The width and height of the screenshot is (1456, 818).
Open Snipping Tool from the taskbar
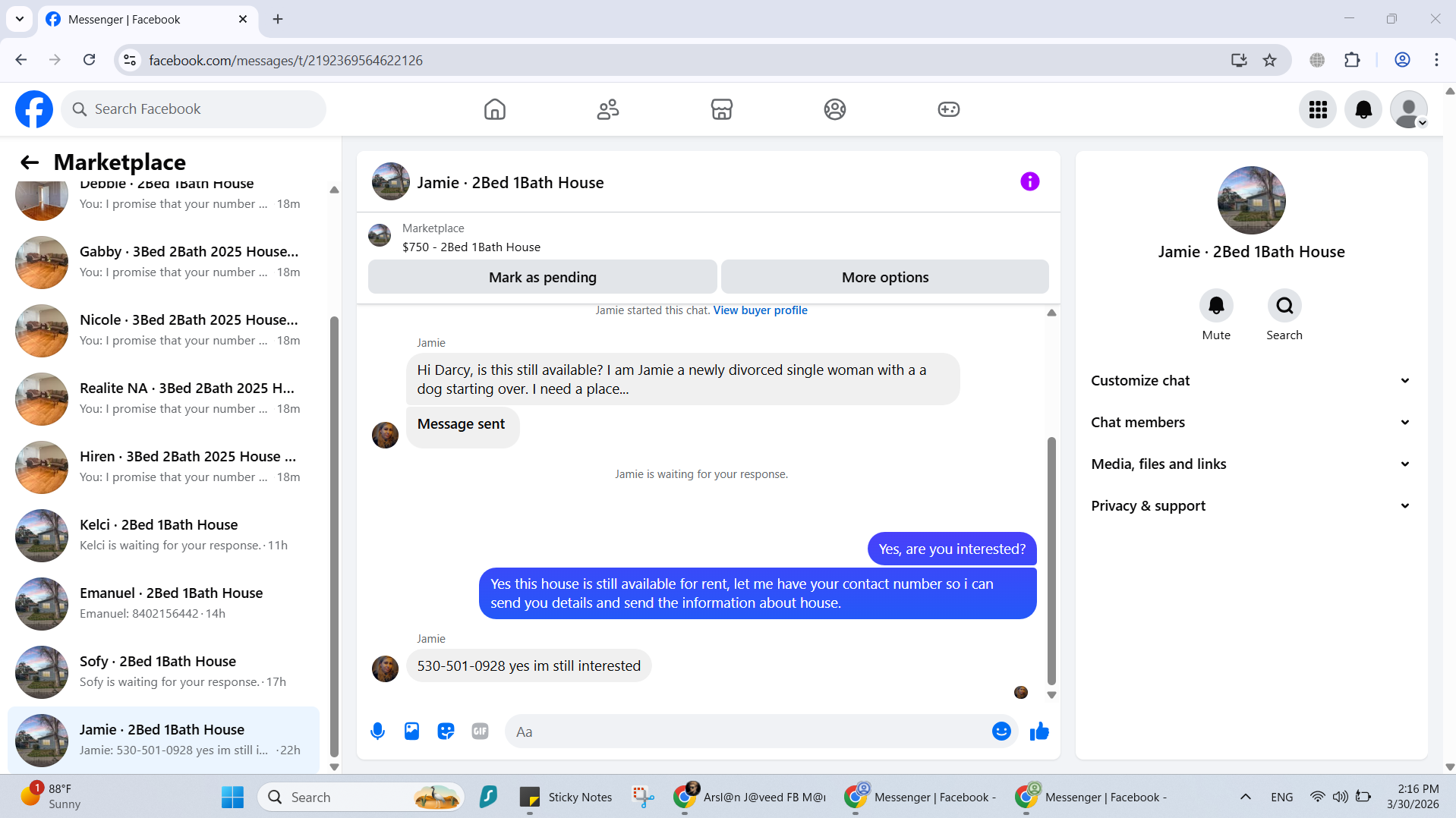point(642,797)
